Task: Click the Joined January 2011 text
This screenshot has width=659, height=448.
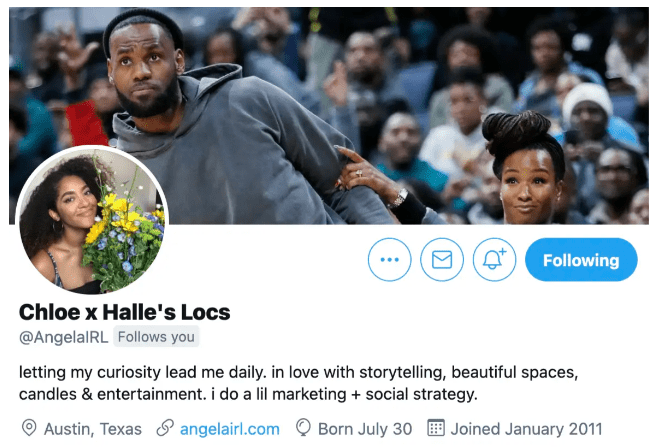Action: [x=527, y=429]
